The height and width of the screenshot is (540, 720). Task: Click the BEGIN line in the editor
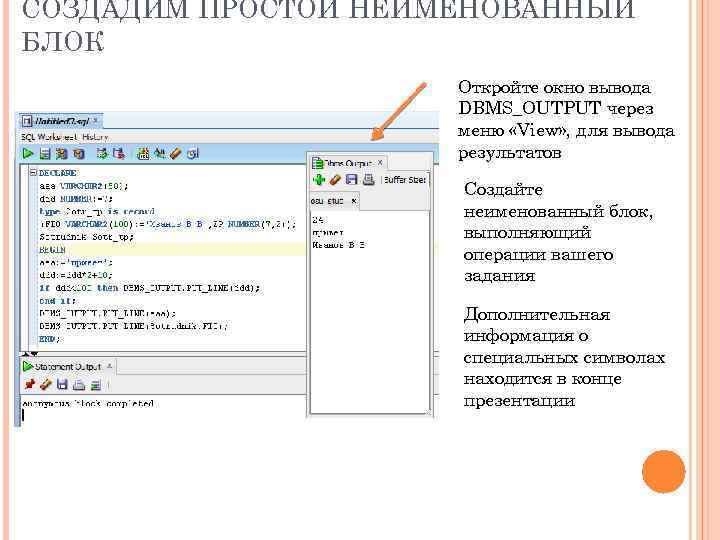52,250
